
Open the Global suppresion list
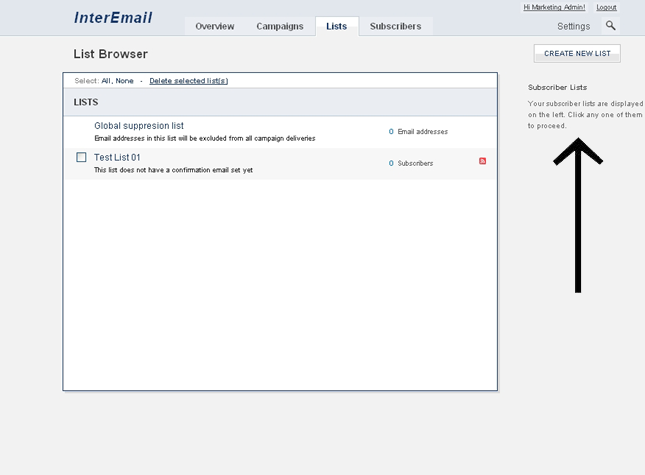[x=139, y=126]
